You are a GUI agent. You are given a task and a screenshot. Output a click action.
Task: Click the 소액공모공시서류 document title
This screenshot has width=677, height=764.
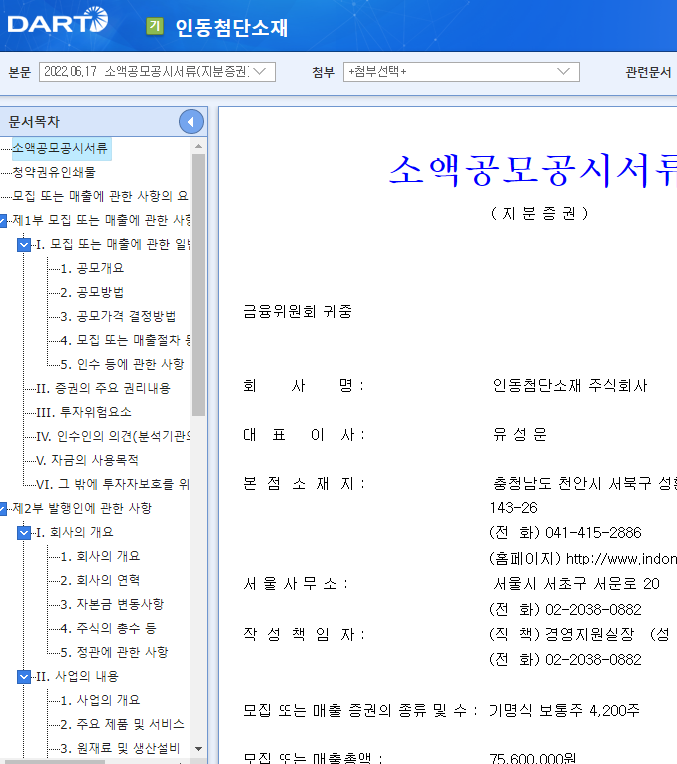pos(533,171)
